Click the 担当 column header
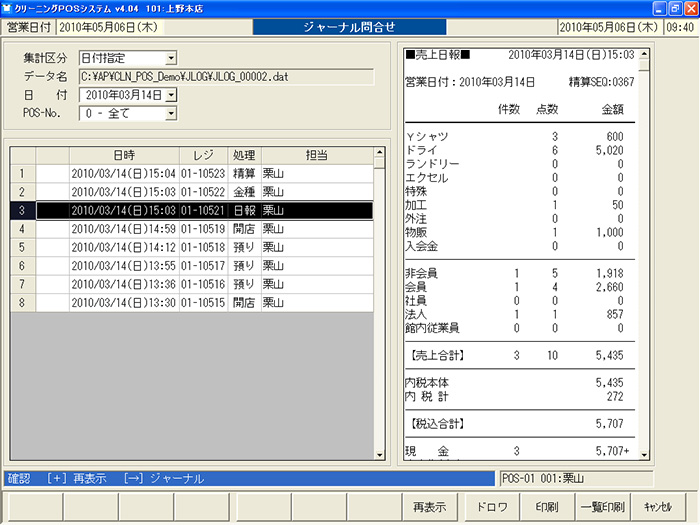Image resolution: width=700 pixels, height=525 pixels. coord(317,155)
